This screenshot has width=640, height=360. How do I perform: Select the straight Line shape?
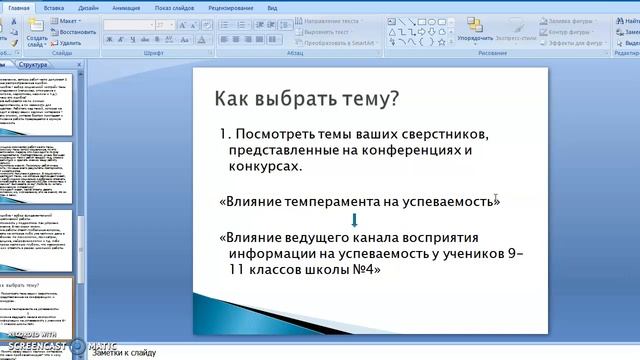(402, 22)
